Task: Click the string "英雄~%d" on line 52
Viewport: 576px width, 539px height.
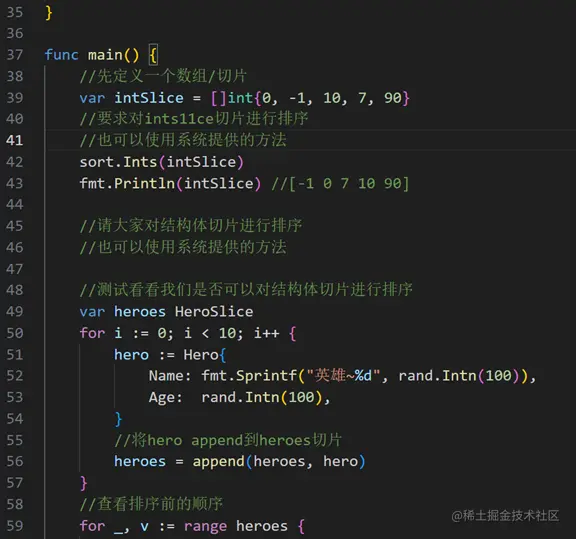Action: [343, 376]
